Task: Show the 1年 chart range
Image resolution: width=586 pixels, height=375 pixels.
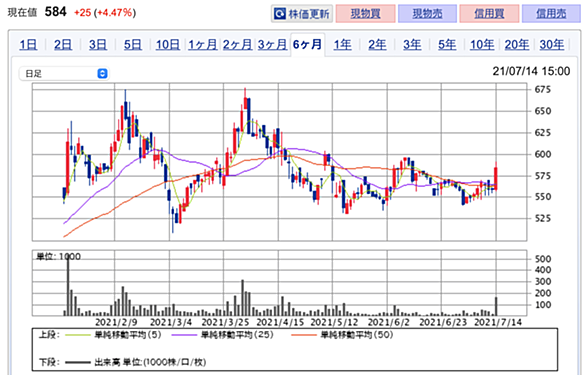Action: [342, 45]
